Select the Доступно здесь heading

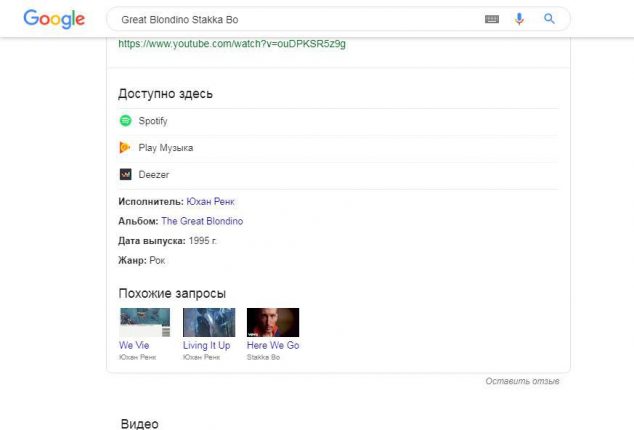point(165,94)
